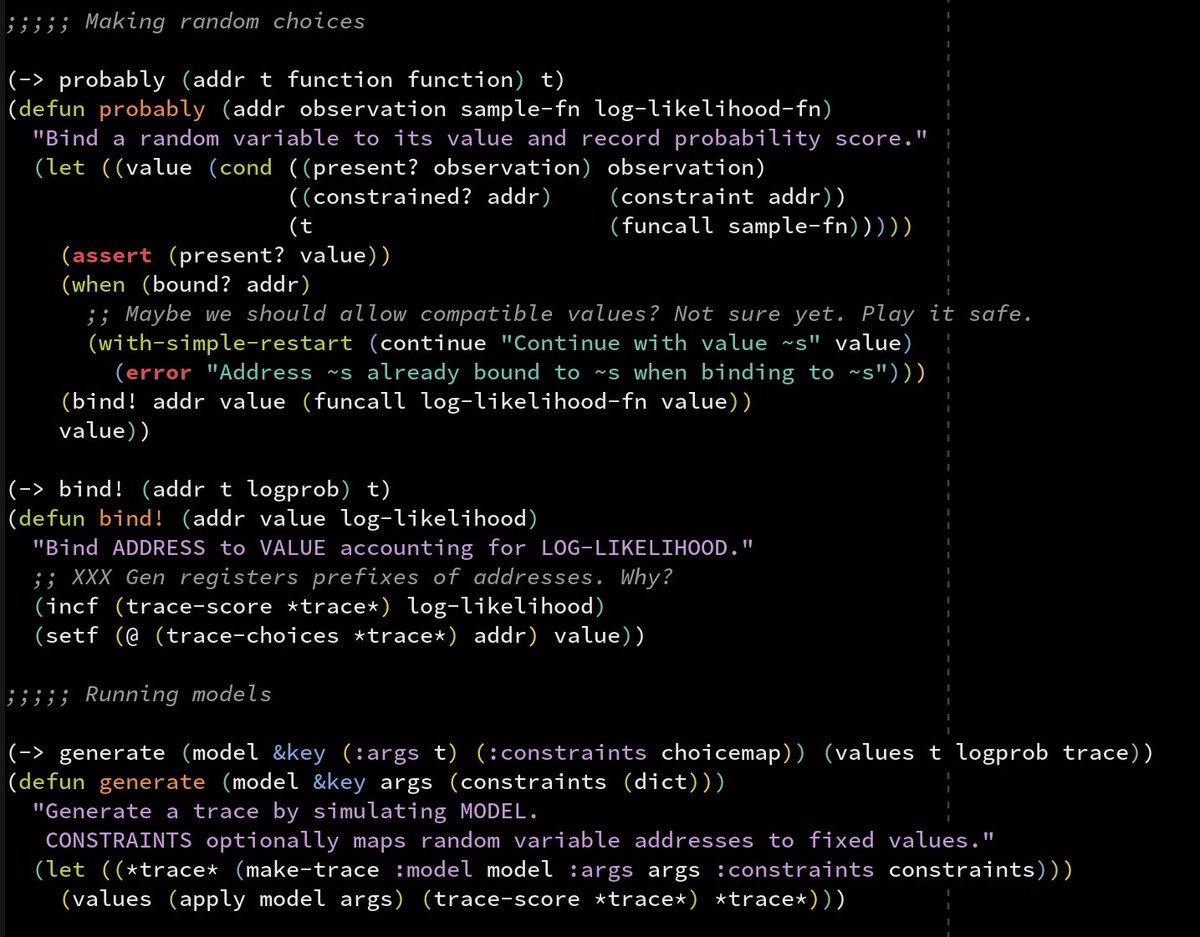This screenshot has width=1200, height=937.
Task: Click the 'setf' keyword
Action: click(x=72, y=635)
